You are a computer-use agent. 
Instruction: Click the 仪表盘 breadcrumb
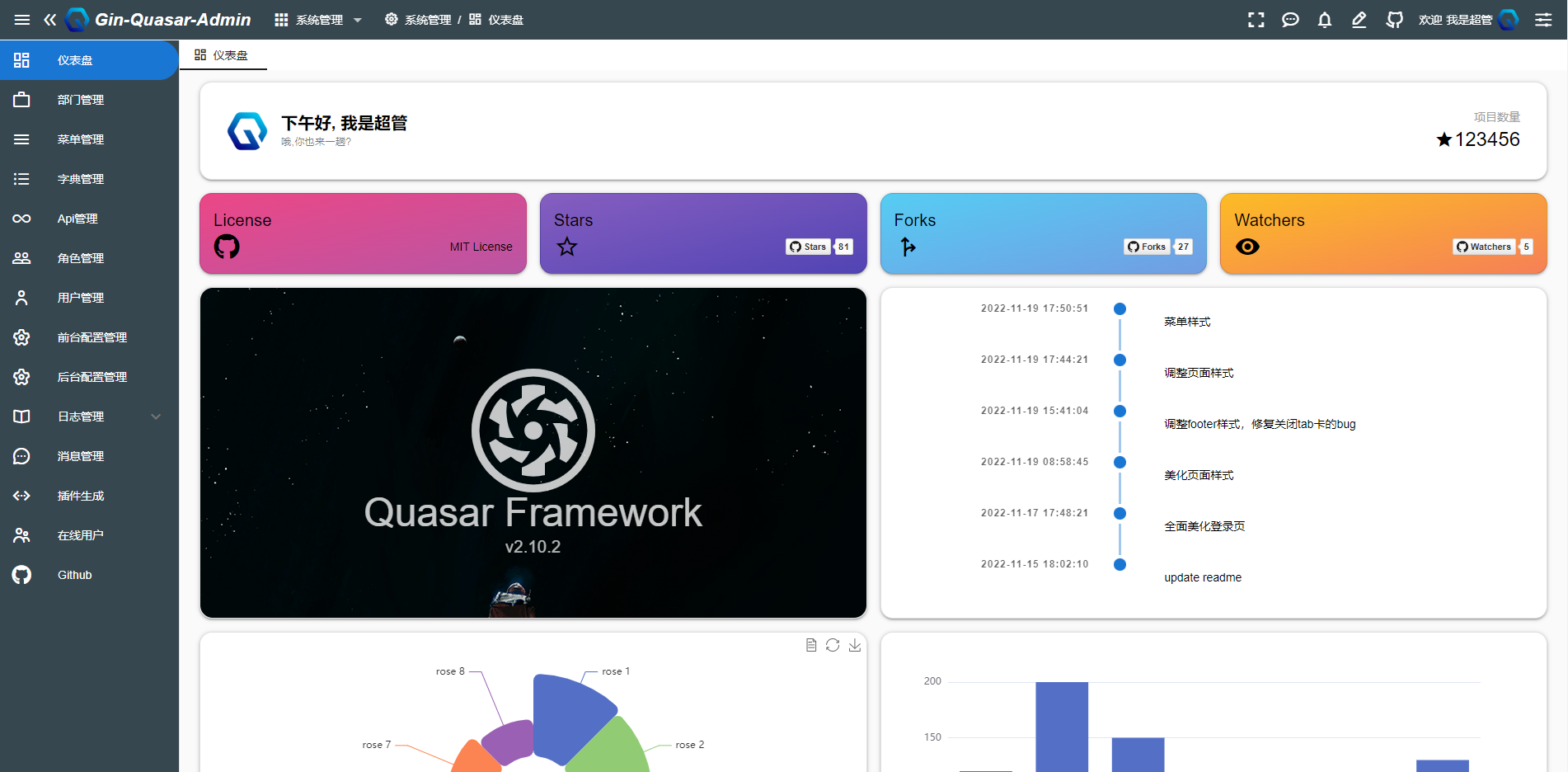tap(496, 20)
